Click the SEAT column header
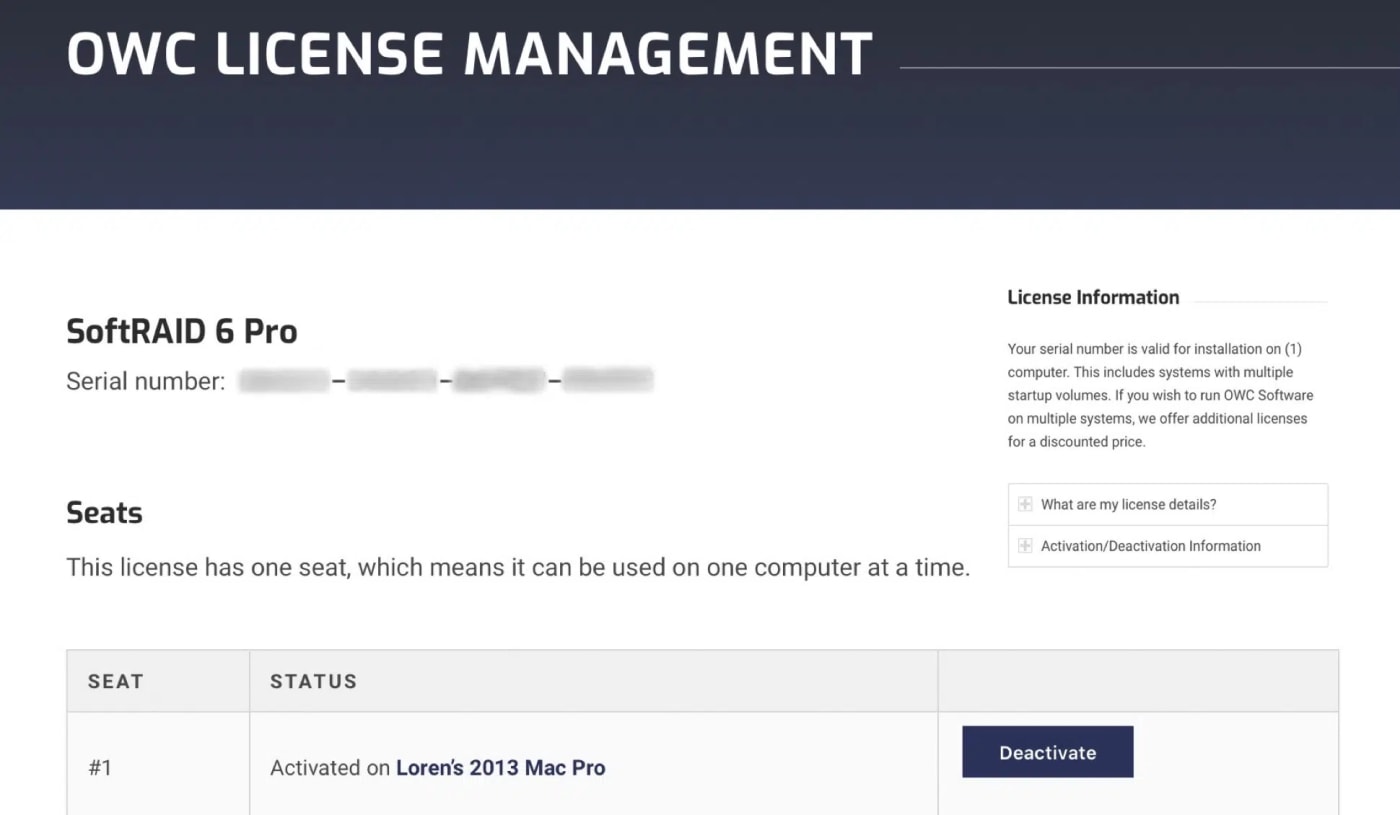Screen dimensions: 1400x815 115,681
